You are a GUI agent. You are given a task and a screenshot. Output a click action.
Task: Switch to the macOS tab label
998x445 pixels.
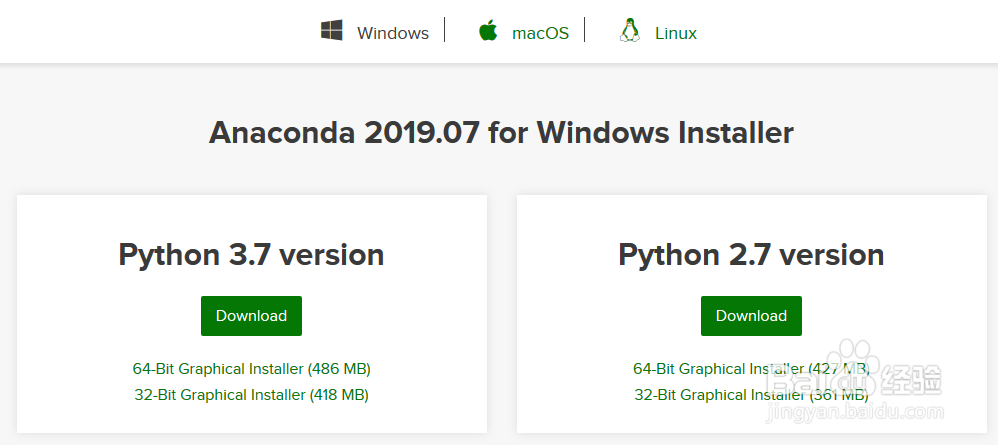pyautogui.click(x=540, y=33)
